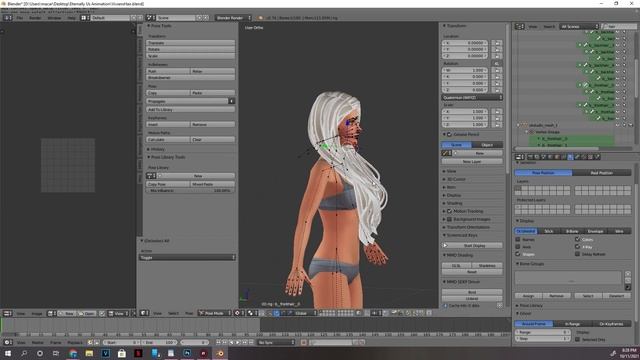Screen dimensions: 640x360
Task: Toggle the Colors display checkbox
Action: 577,240
